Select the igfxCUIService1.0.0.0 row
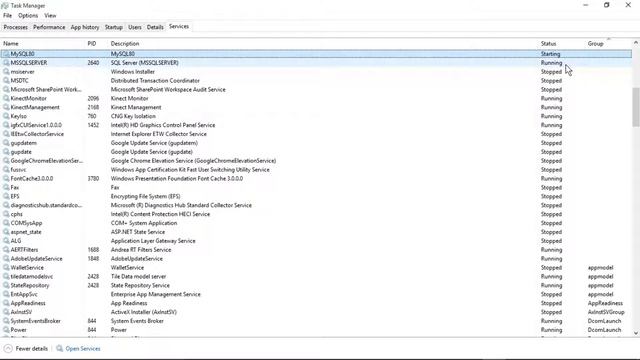640x360 pixels. pos(316,125)
